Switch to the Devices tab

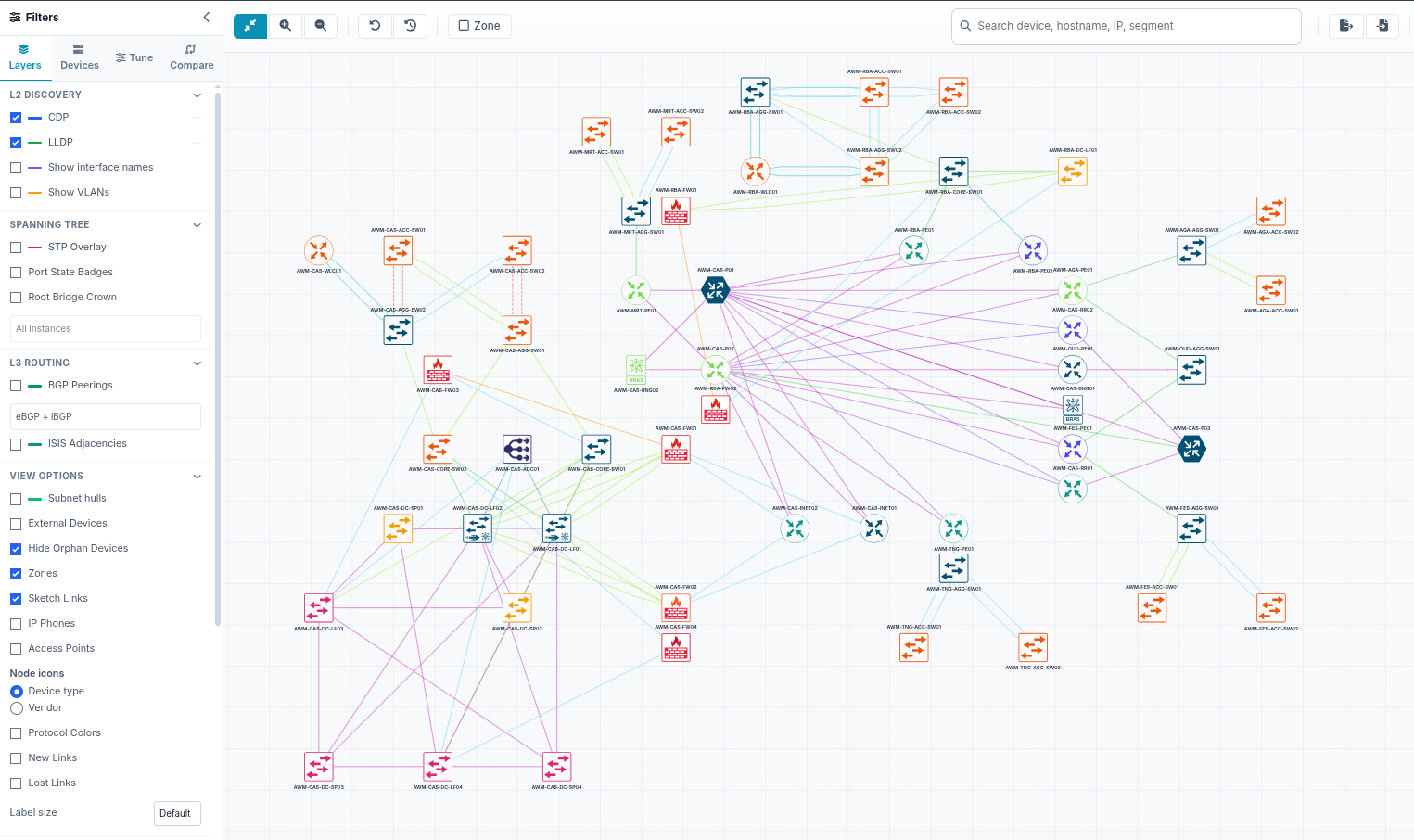80,57
